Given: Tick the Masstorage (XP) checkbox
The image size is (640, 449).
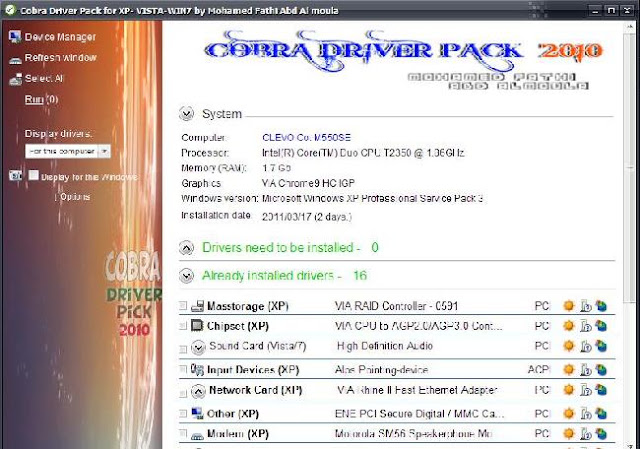Looking at the screenshot, I should click(x=183, y=305).
